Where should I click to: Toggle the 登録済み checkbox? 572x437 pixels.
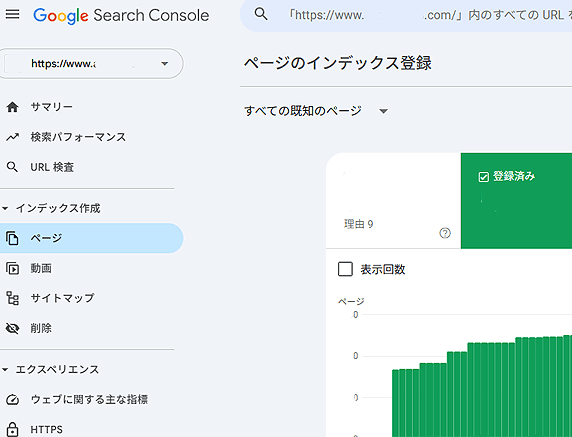(484, 177)
